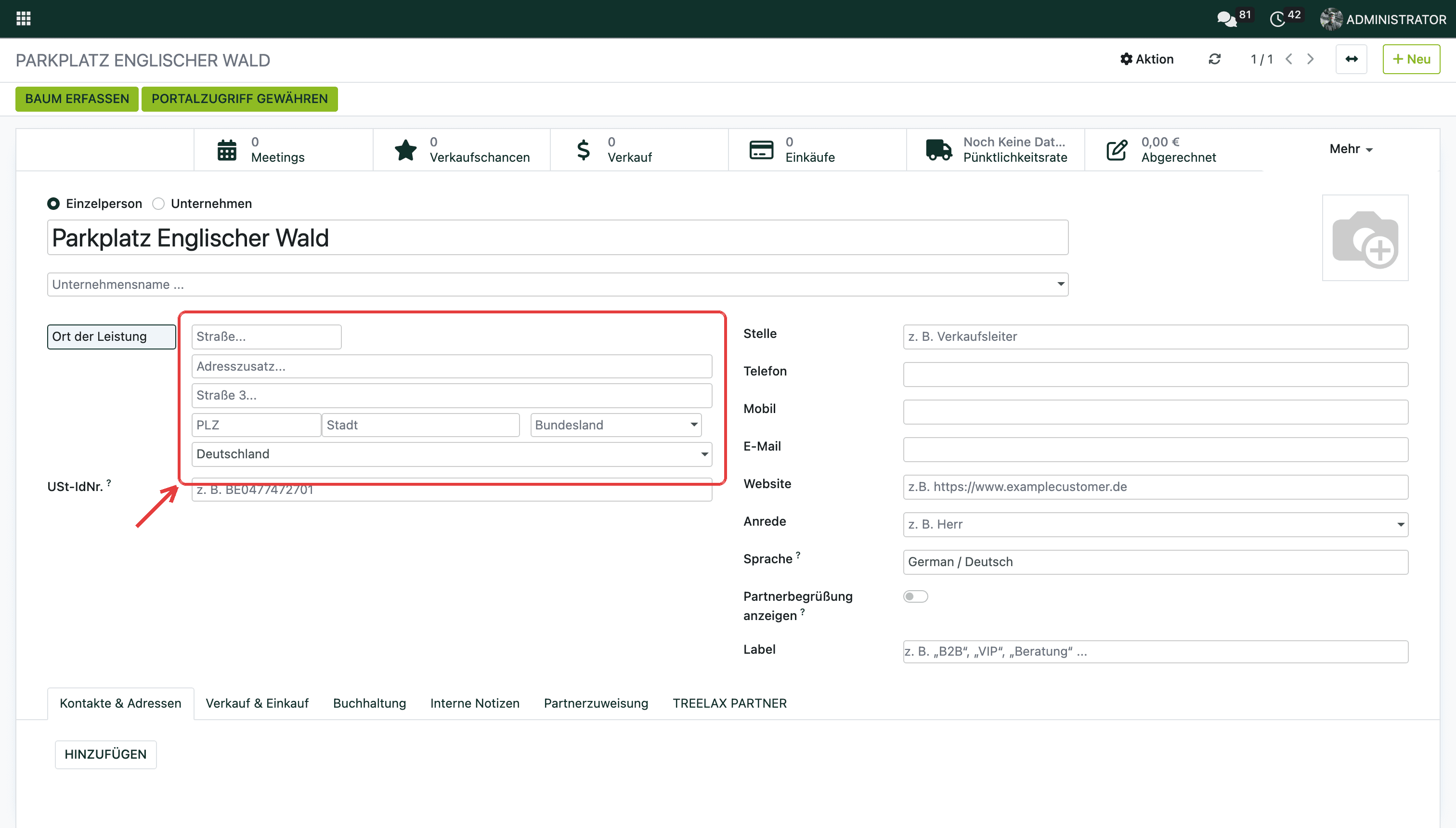Switch to Buchhaltung tab
1456x828 pixels.
coord(370,703)
